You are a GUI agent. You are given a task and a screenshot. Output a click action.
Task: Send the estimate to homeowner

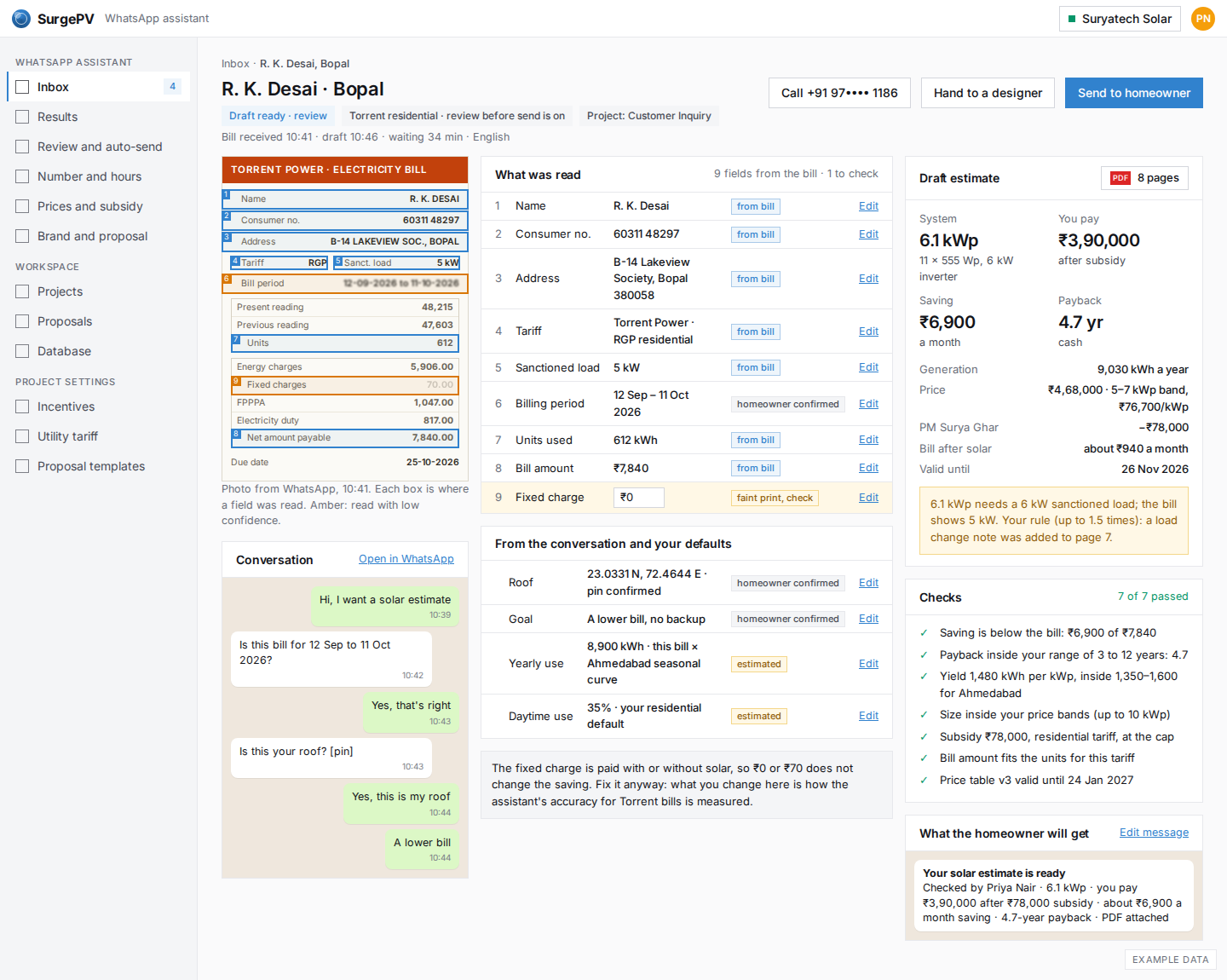pyautogui.click(x=1133, y=93)
